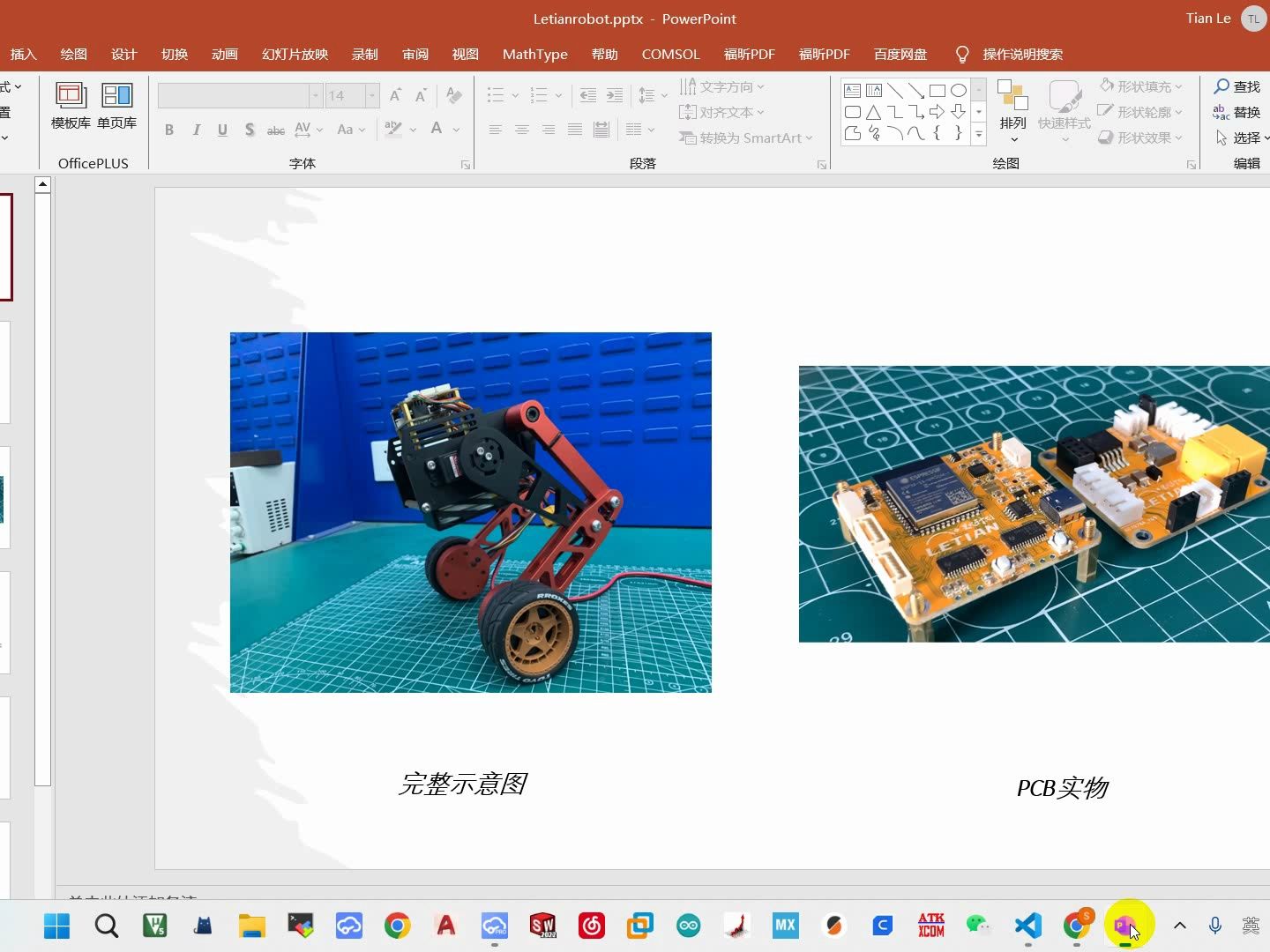Toggle strikethrough formatting
The width and height of the screenshot is (1270, 952).
tap(276, 130)
